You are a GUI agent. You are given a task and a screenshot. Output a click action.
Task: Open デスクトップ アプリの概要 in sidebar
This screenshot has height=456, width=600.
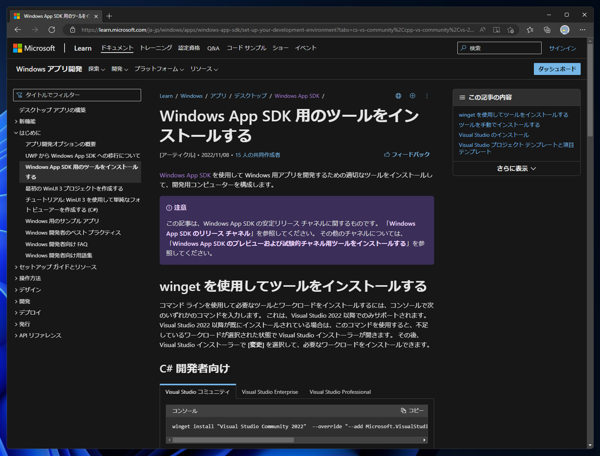click(x=52, y=110)
